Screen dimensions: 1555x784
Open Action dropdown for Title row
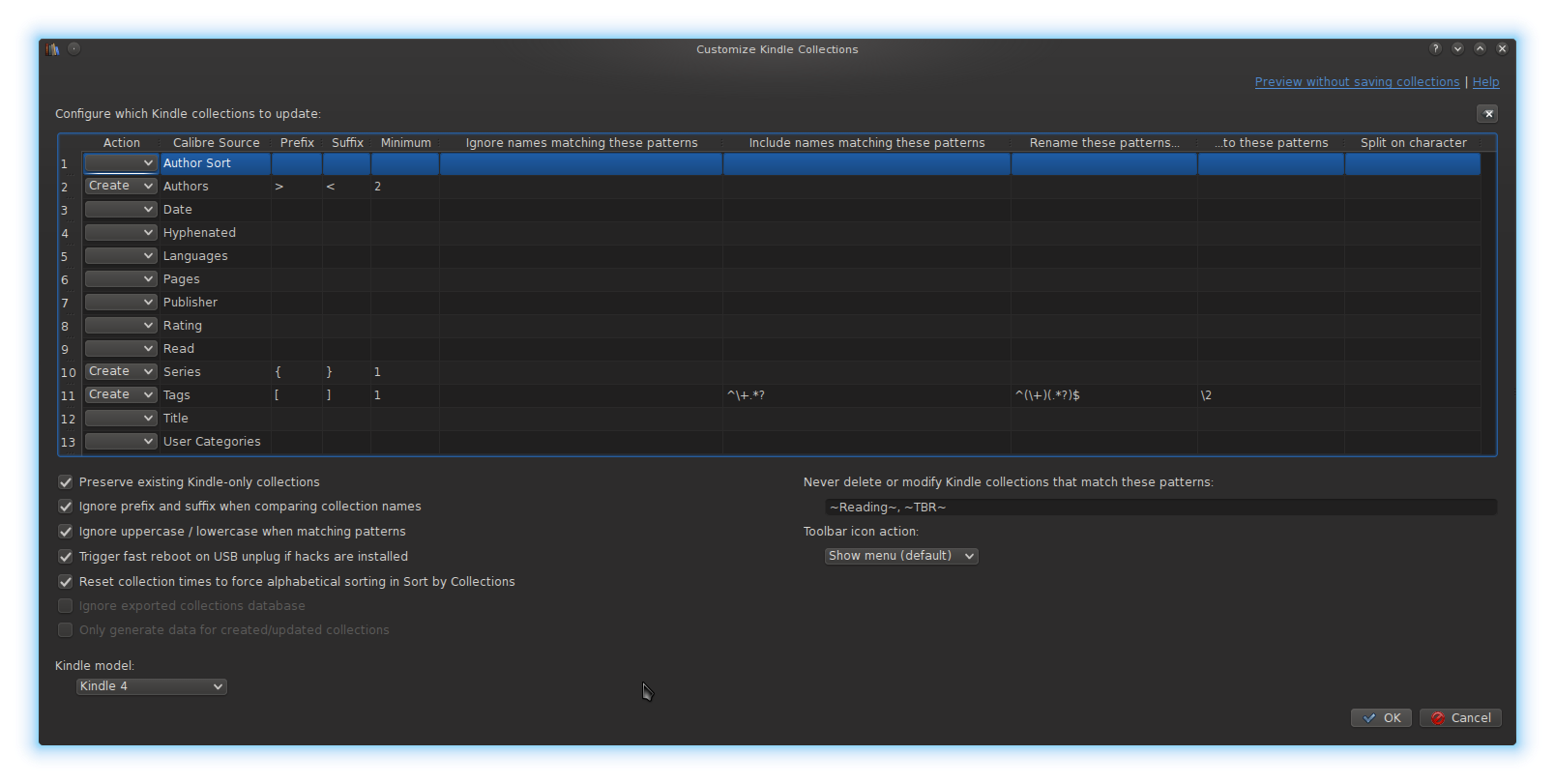tap(121, 419)
